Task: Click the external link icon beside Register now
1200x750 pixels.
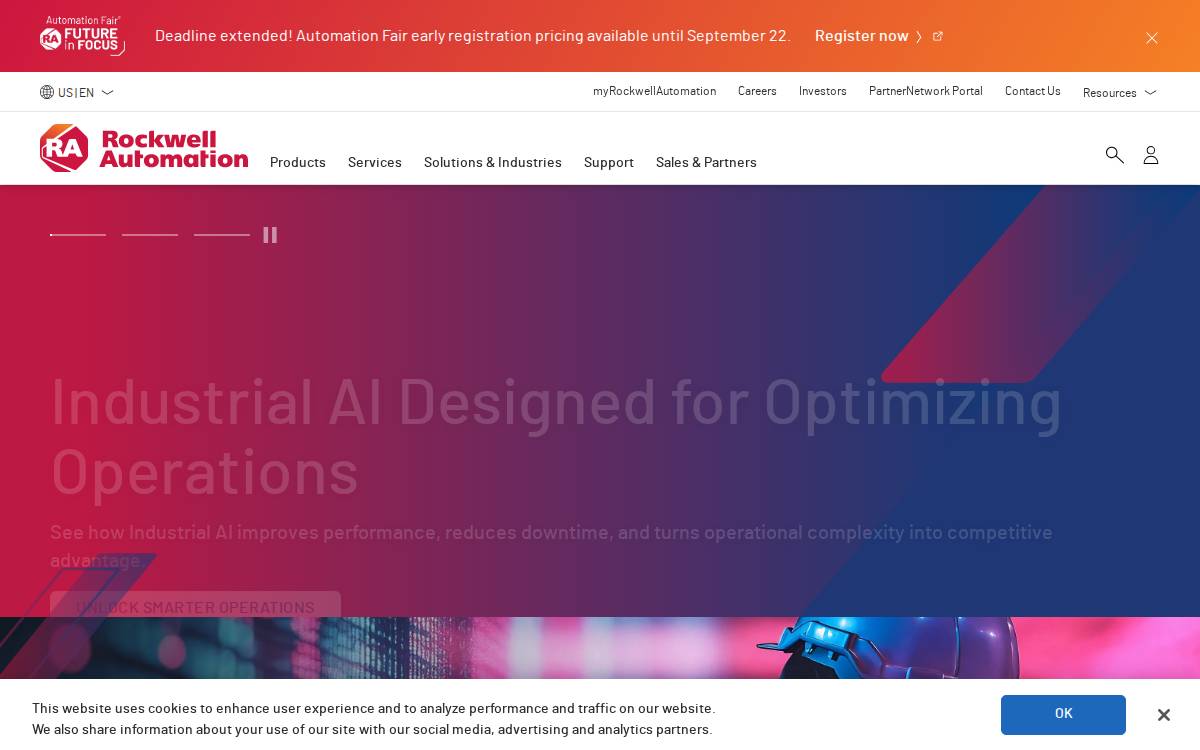Action: tap(937, 36)
